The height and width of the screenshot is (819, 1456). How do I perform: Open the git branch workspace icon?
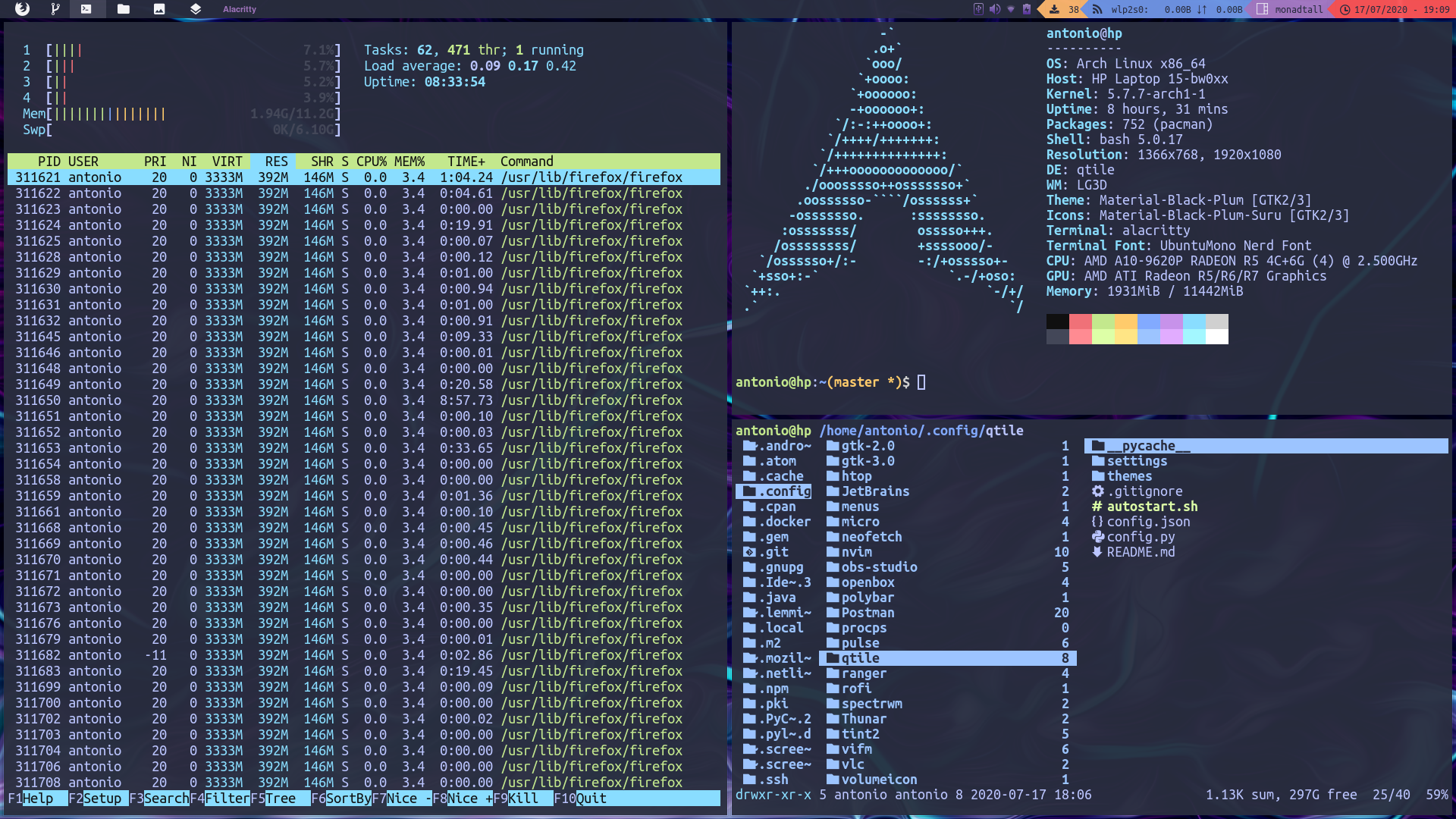pos(55,9)
